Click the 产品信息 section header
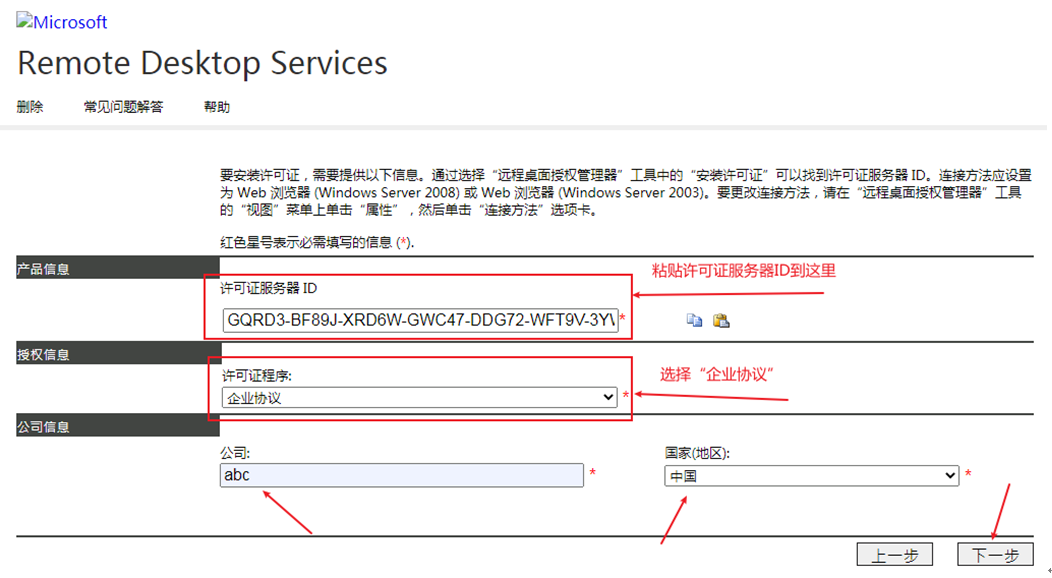Viewport: 1052px width, 578px height. click(x=117, y=268)
